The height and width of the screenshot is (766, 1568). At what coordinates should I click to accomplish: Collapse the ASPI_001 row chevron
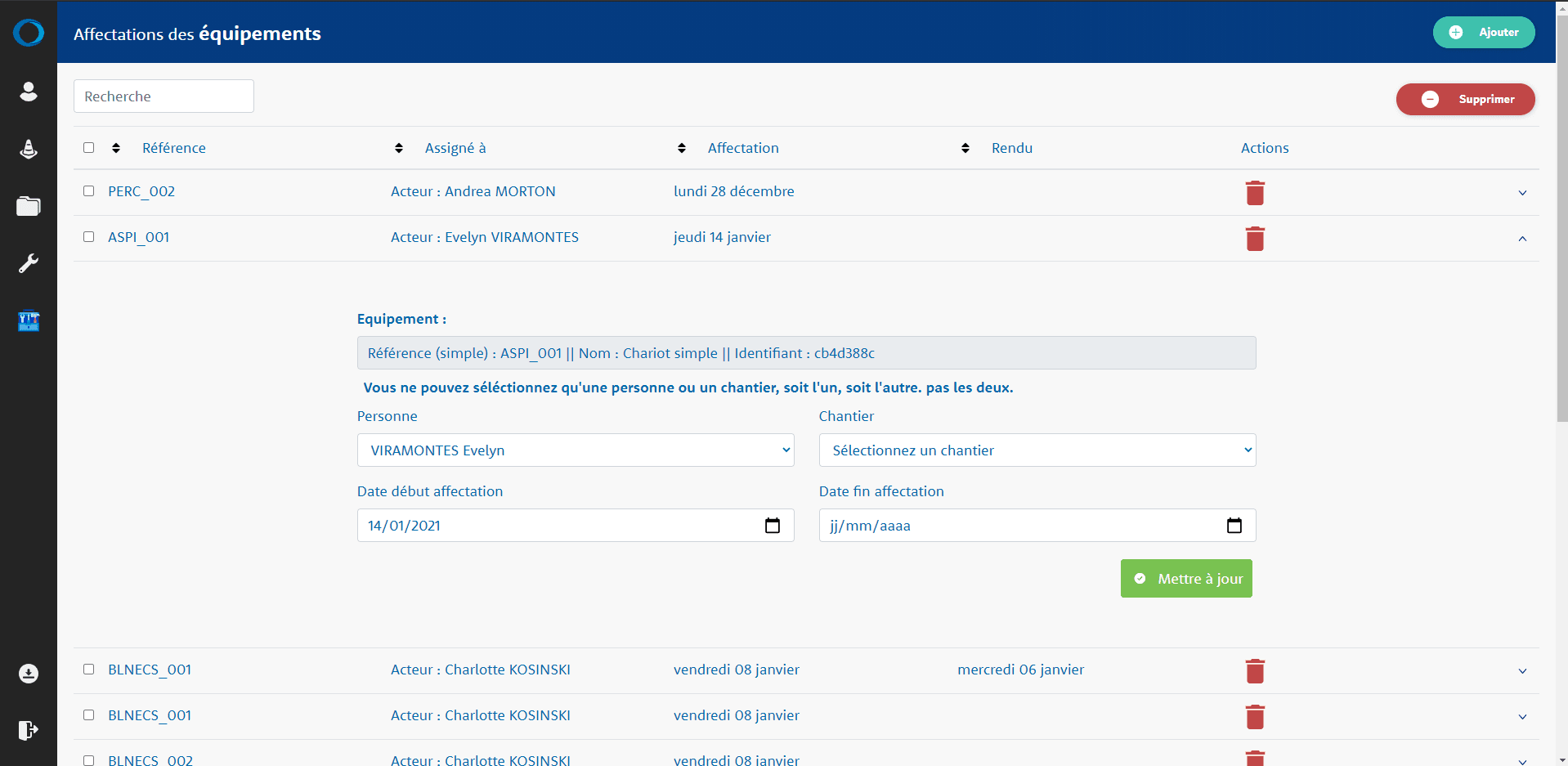pyautogui.click(x=1522, y=239)
